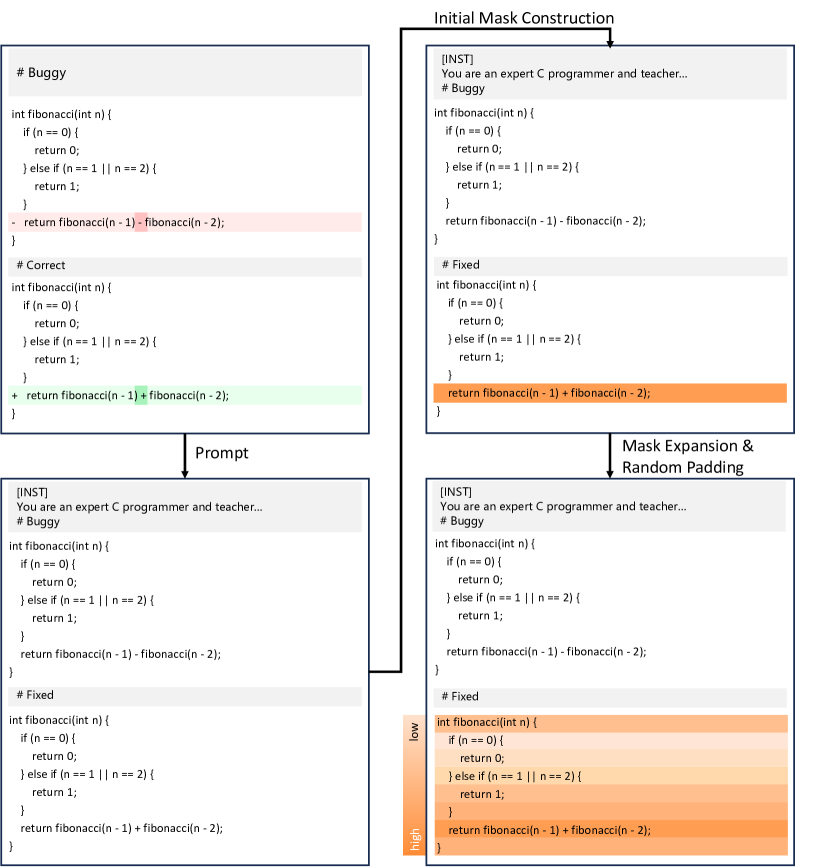
Task: Click the arrowhead entering the top-right panel
Action: pyautogui.click(x=609, y=40)
